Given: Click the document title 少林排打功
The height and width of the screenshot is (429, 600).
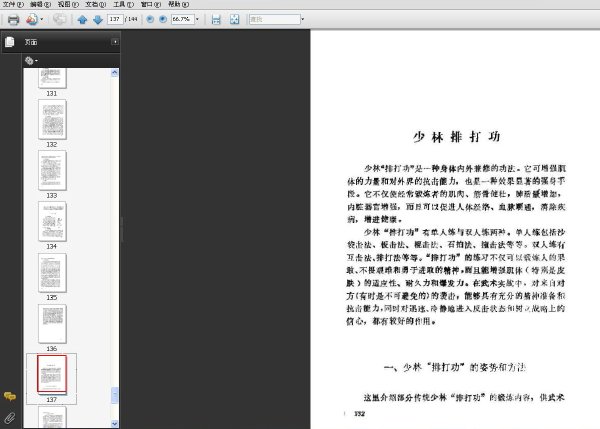Looking at the screenshot, I should (457, 137).
